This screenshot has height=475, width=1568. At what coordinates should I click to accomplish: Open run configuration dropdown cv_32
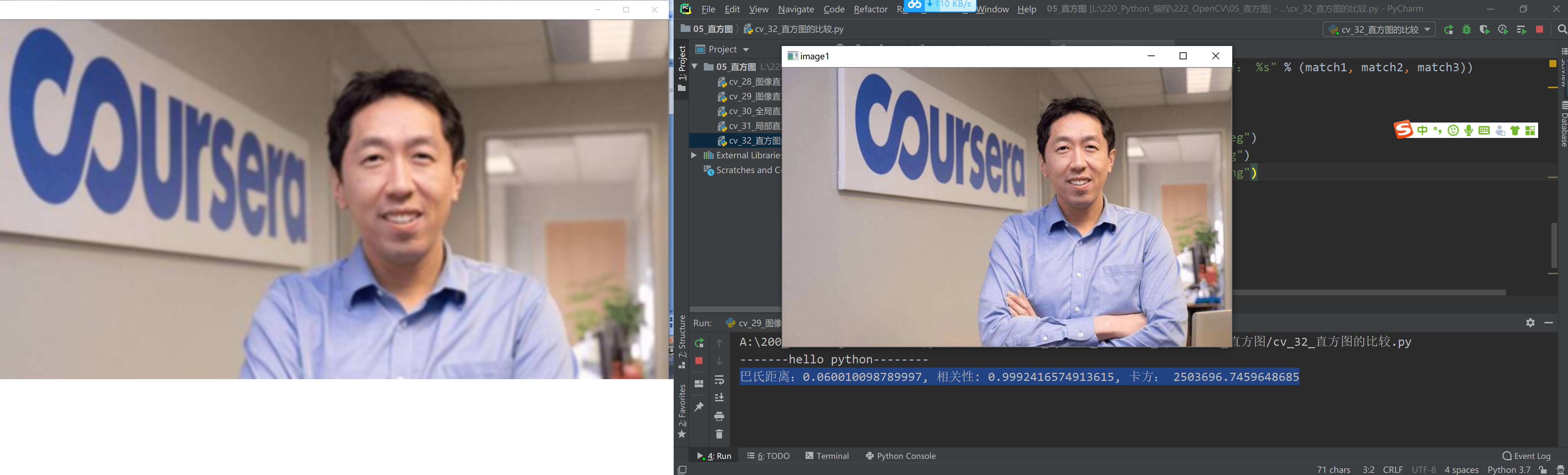pyautogui.click(x=1379, y=29)
